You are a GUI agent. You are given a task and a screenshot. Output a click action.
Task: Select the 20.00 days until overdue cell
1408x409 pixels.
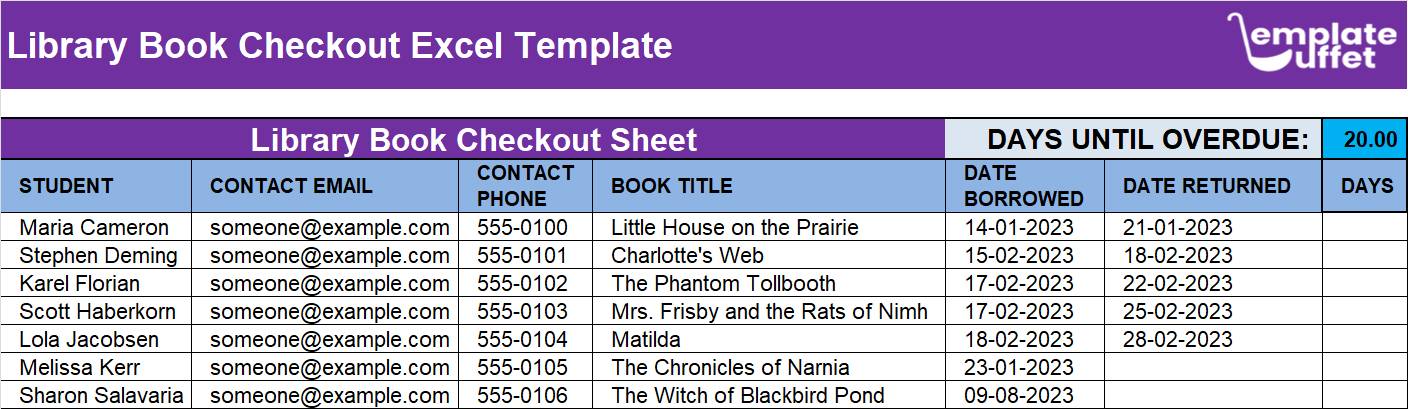tap(1365, 139)
